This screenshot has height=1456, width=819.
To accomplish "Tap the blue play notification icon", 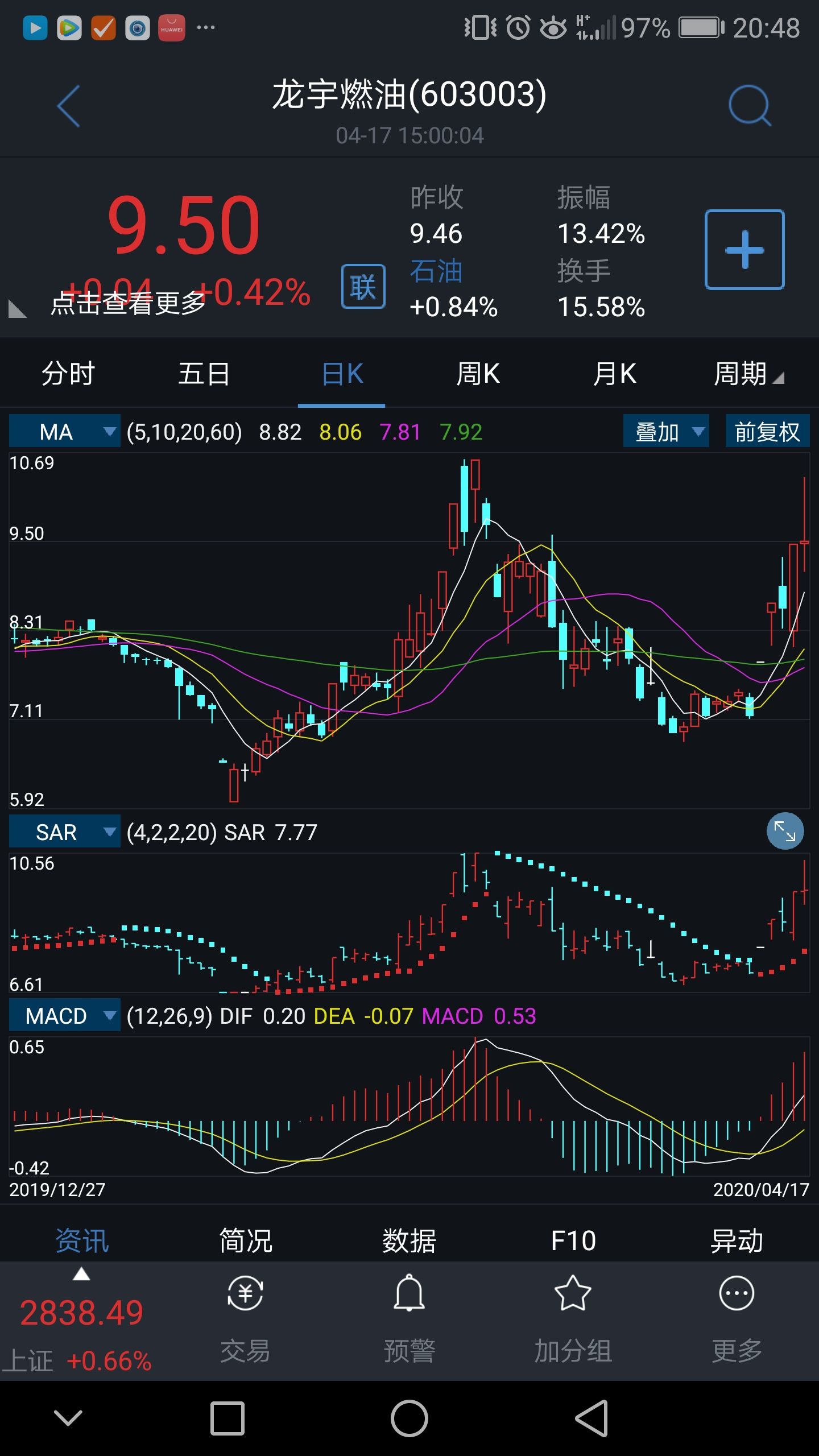I will point(35,28).
